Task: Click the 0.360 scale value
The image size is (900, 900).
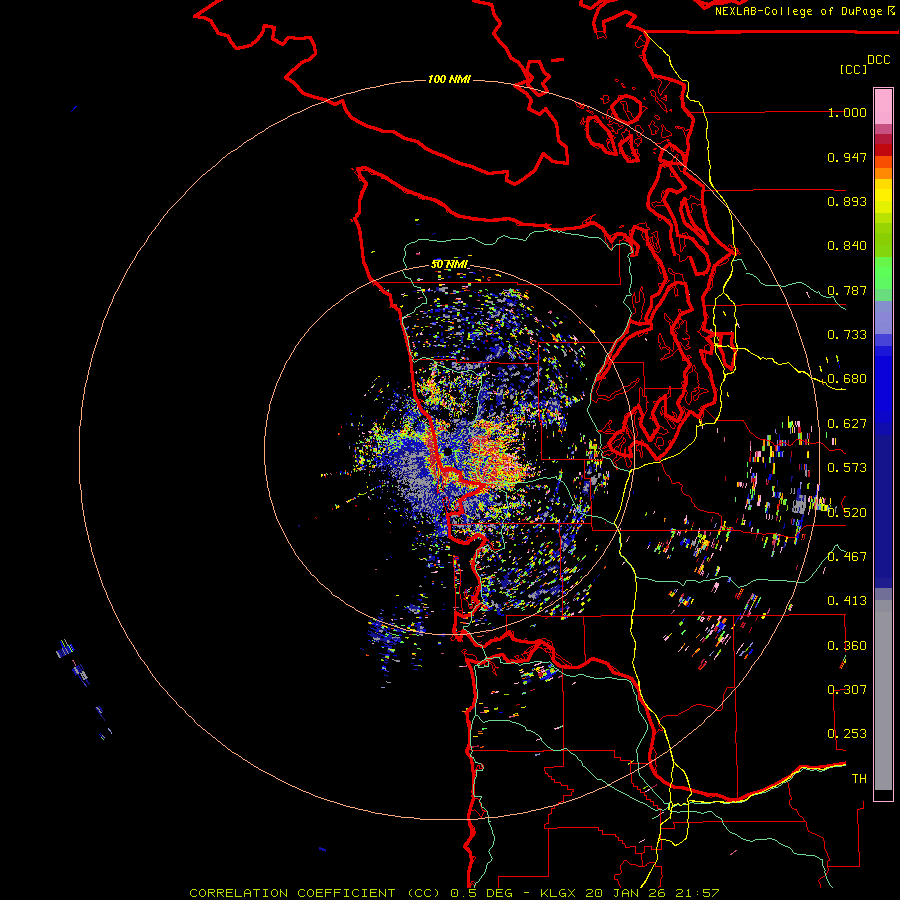Action: (x=847, y=645)
